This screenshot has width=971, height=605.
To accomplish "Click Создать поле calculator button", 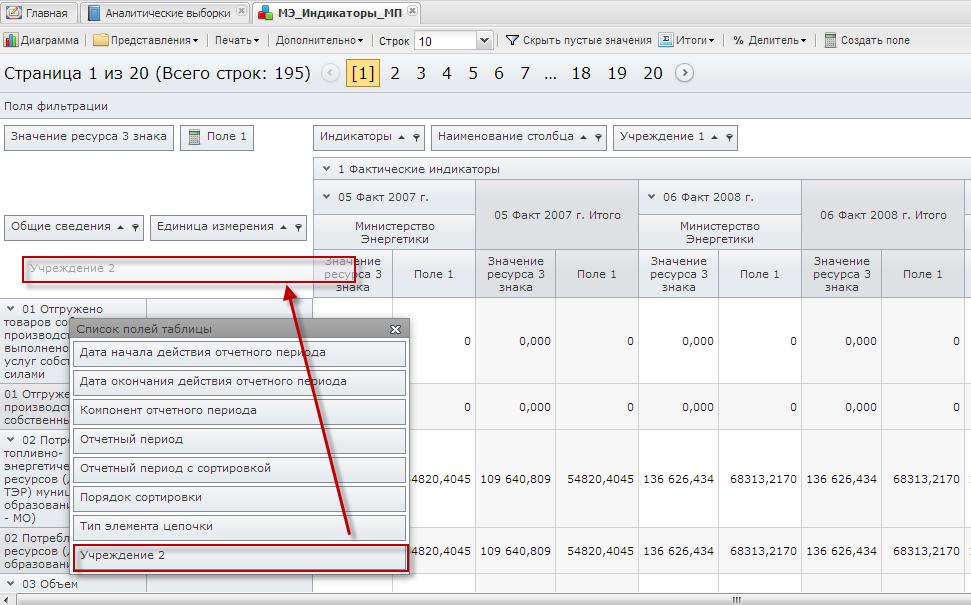I will pyautogui.click(x=867, y=40).
